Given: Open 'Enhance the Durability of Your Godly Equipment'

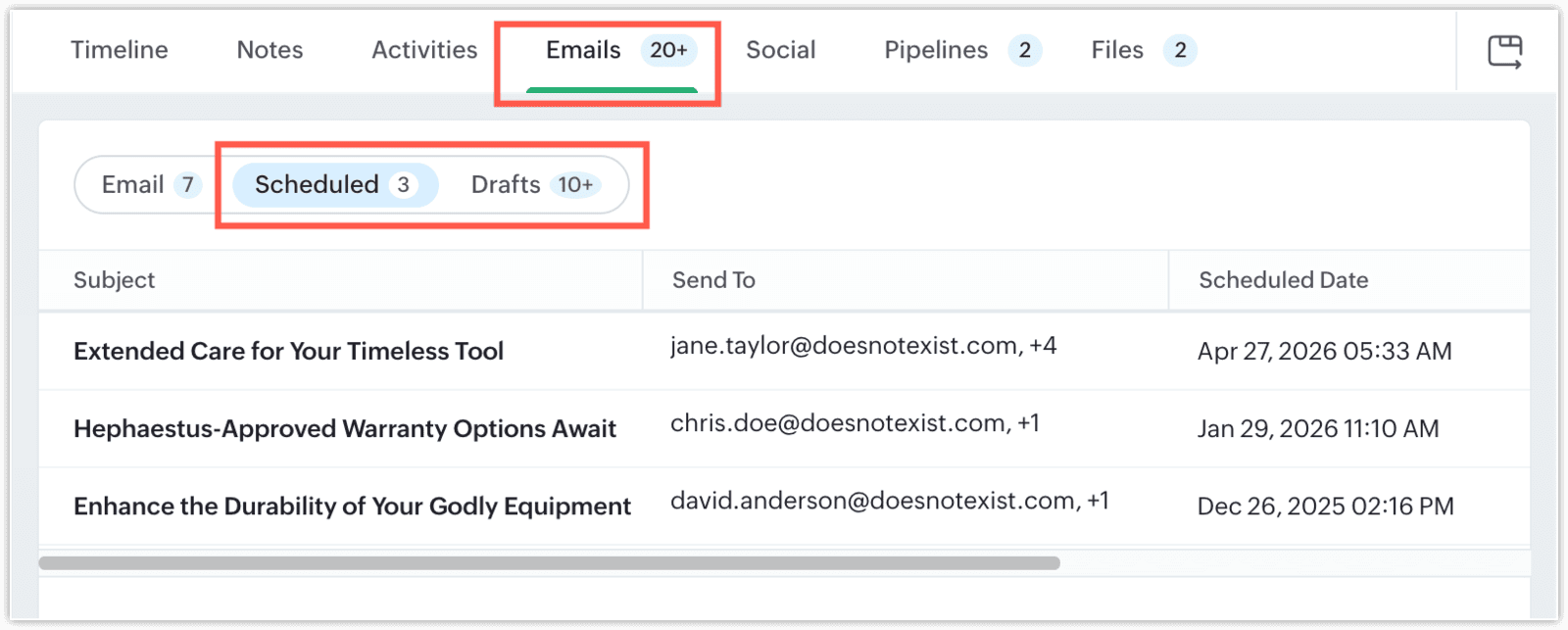Looking at the screenshot, I should pyautogui.click(x=352, y=506).
